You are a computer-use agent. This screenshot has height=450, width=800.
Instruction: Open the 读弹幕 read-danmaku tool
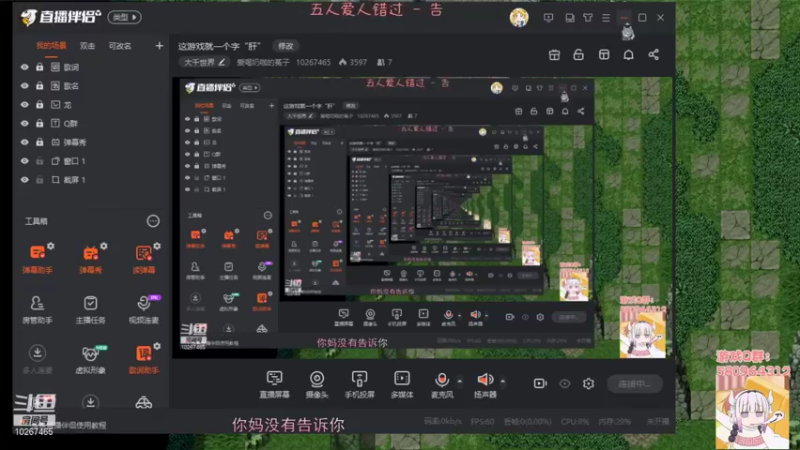point(143,259)
